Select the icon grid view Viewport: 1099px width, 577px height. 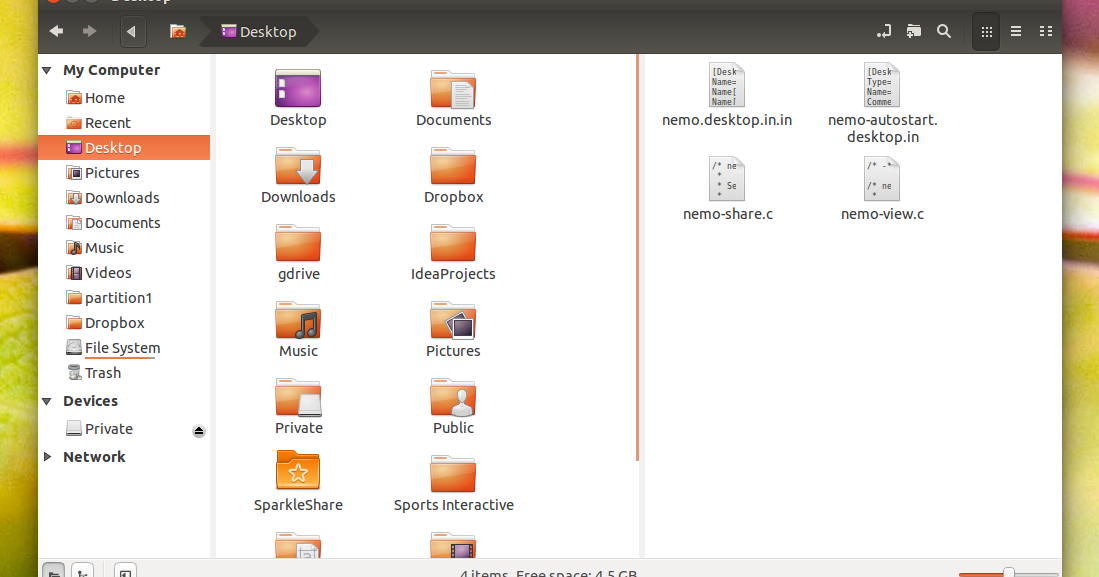986,31
